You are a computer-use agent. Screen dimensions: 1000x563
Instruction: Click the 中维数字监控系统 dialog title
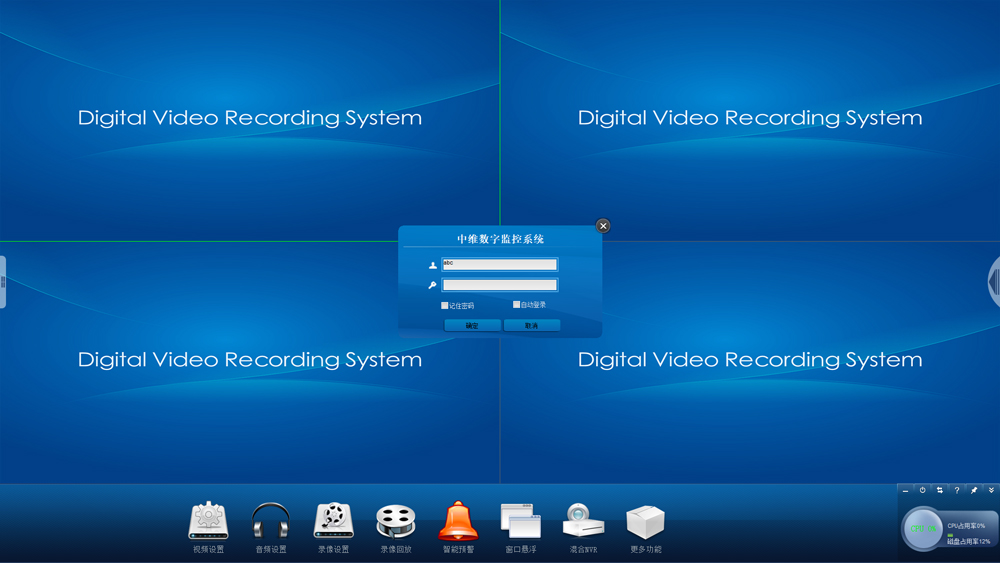pos(500,239)
